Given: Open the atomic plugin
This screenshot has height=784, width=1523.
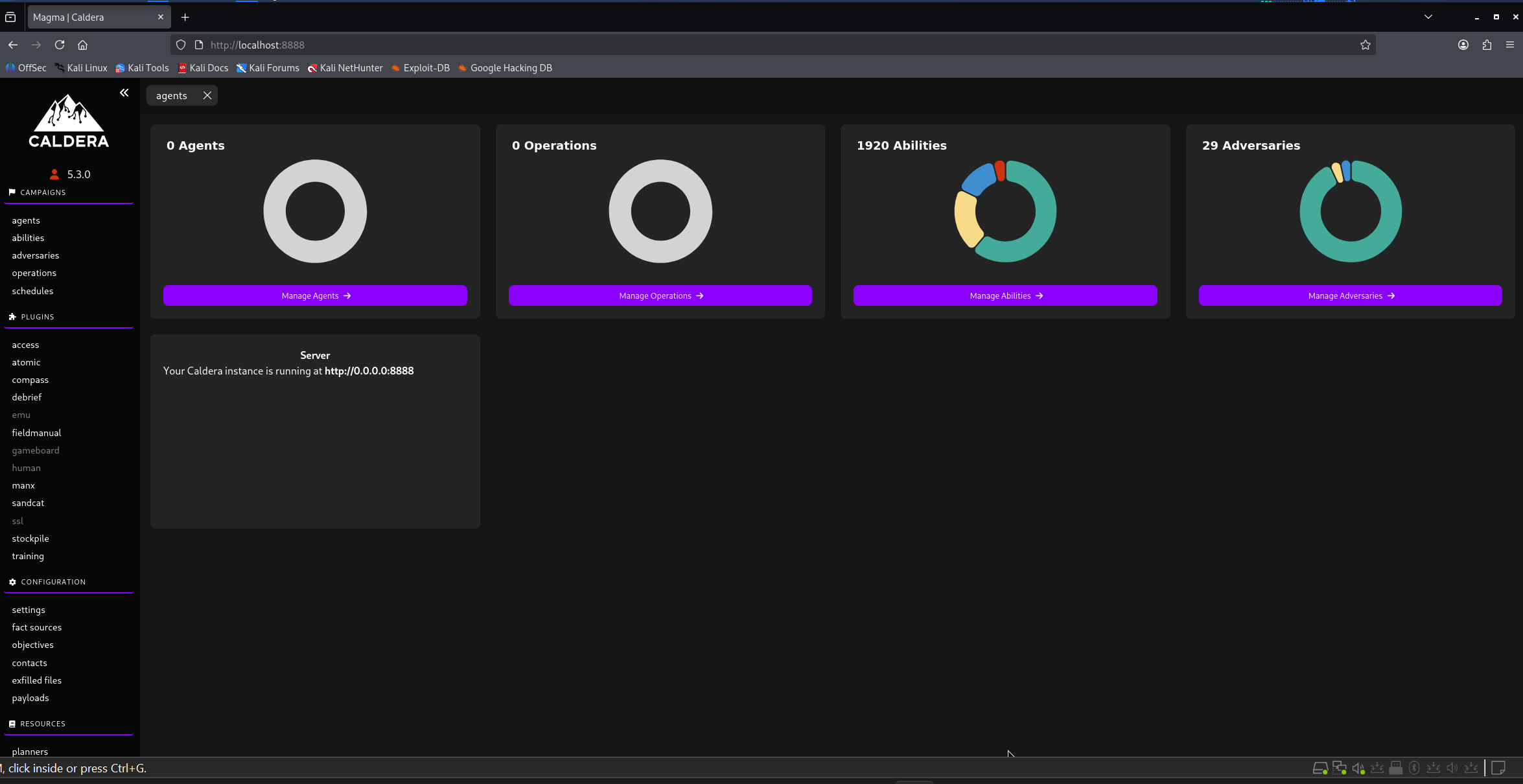Looking at the screenshot, I should coord(26,363).
